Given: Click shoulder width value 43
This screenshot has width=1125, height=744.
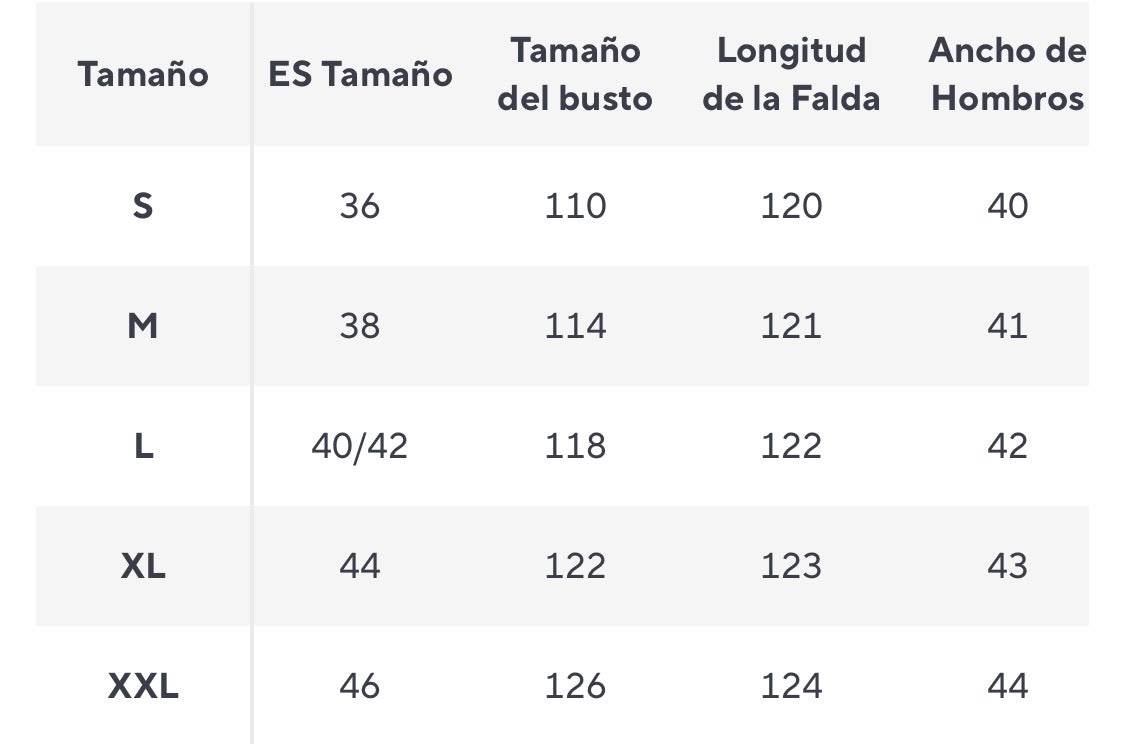Looking at the screenshot, I should [x=1007, y=566].
